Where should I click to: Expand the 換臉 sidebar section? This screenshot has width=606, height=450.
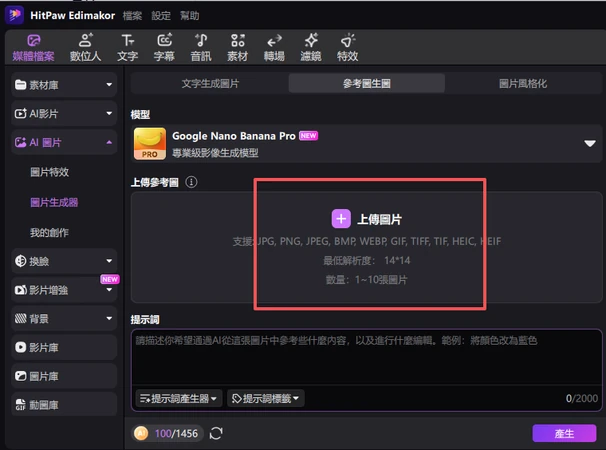64,261
